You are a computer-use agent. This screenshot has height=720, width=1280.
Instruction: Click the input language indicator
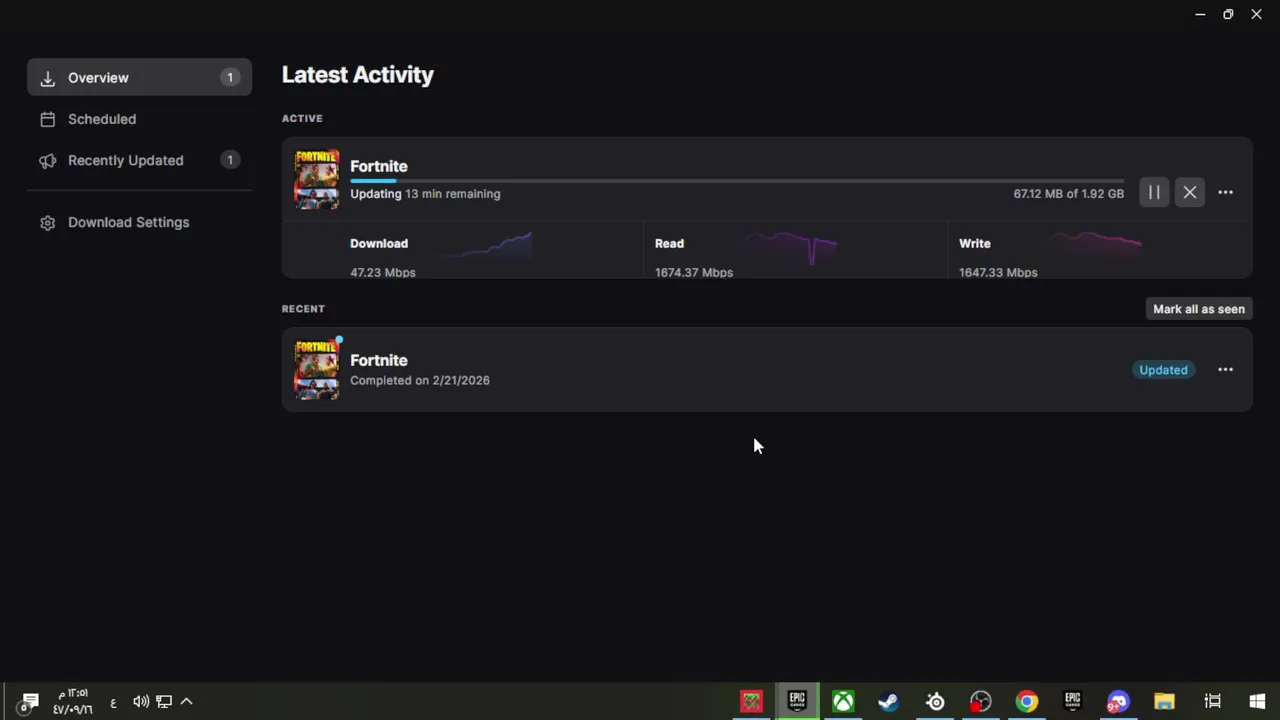point(113,703)
